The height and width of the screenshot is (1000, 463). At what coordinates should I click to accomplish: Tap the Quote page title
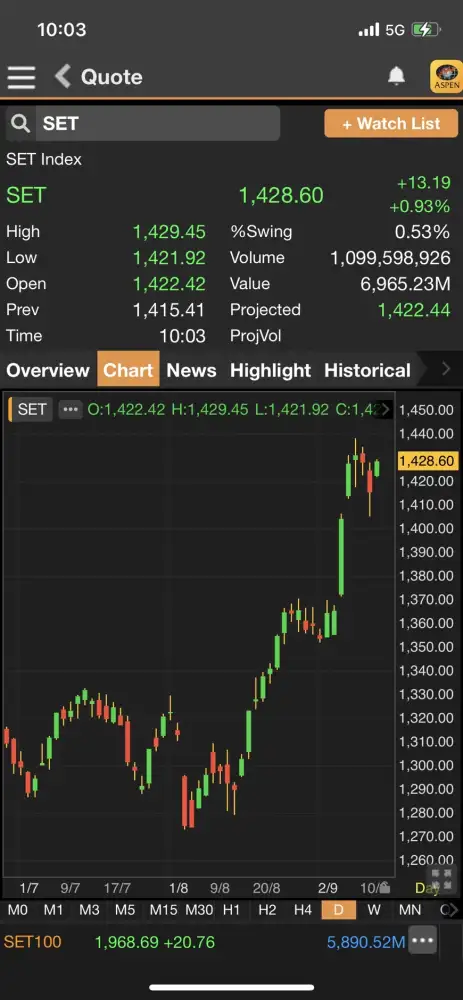[x=112, y=77]
